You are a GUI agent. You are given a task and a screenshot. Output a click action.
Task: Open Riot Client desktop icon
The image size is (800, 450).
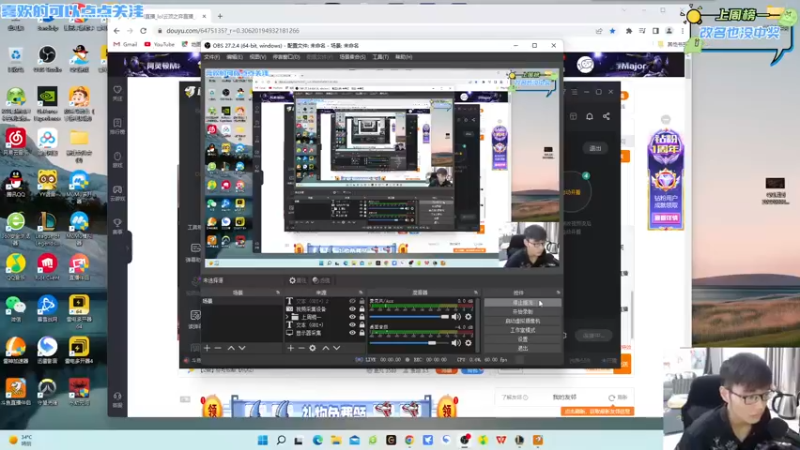47,267
